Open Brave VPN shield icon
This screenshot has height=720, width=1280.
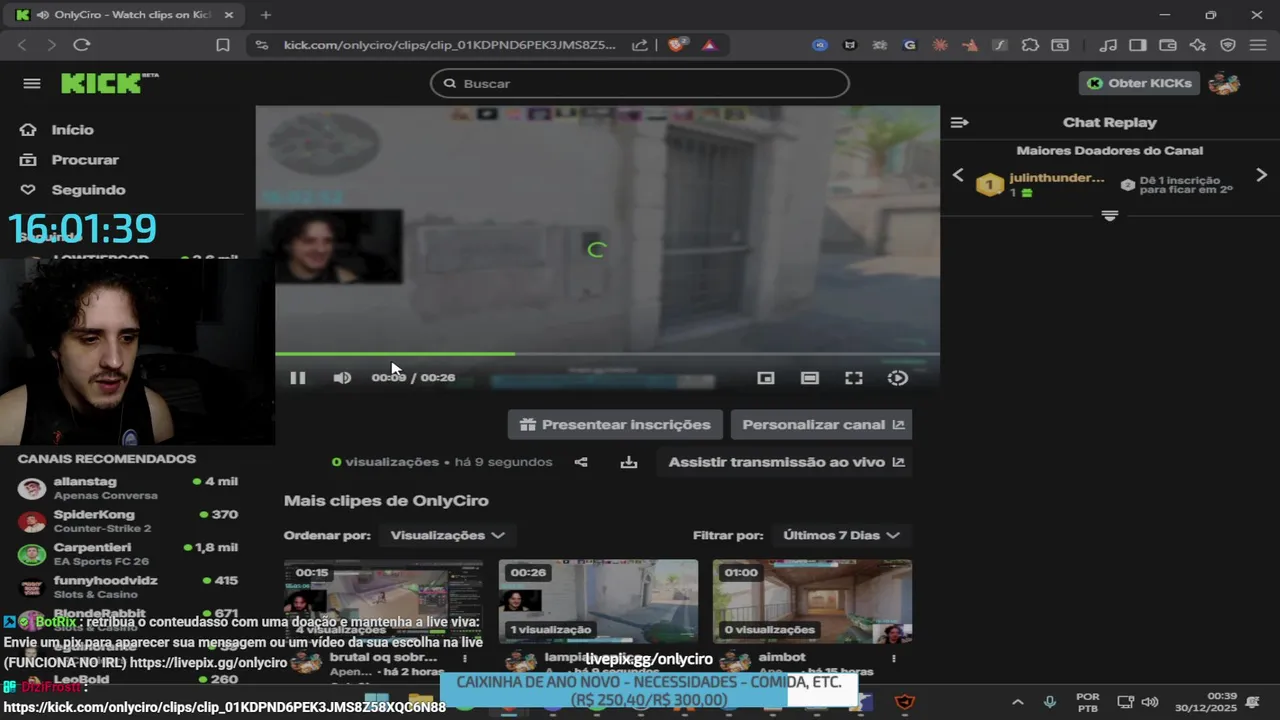1228,45
